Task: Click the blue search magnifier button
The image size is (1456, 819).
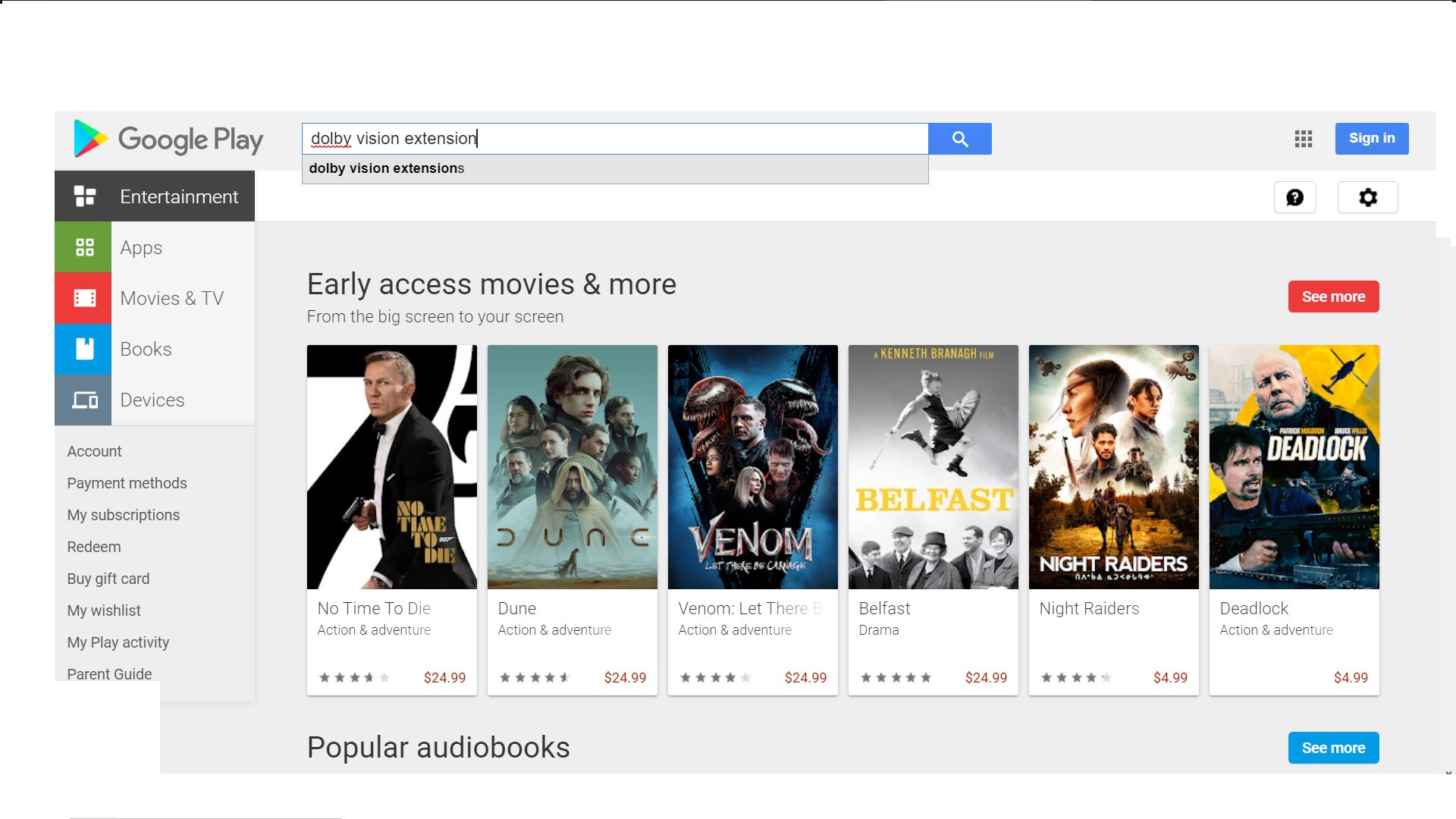Action: coord(960,139)
